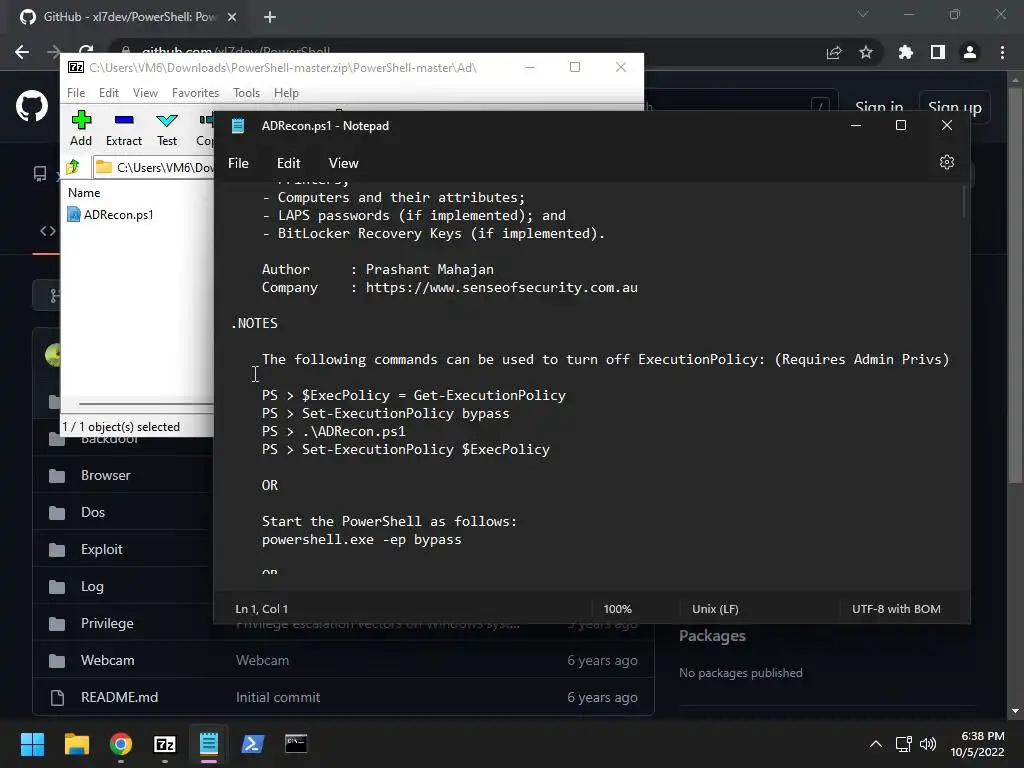
Task: Bookmark this tab star icon
Action: coord(866,52)
